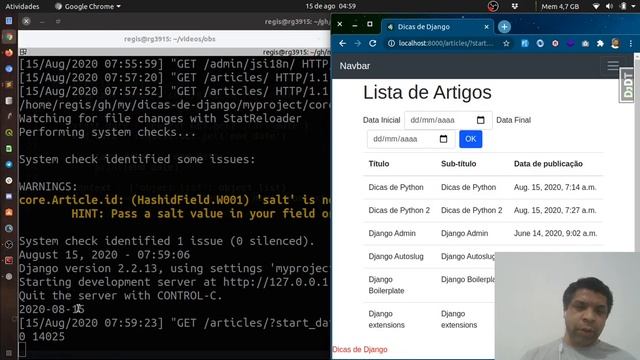Open the Dicas de Django footer link
Screen dimensions: 640x360
(x=360, y=349)
